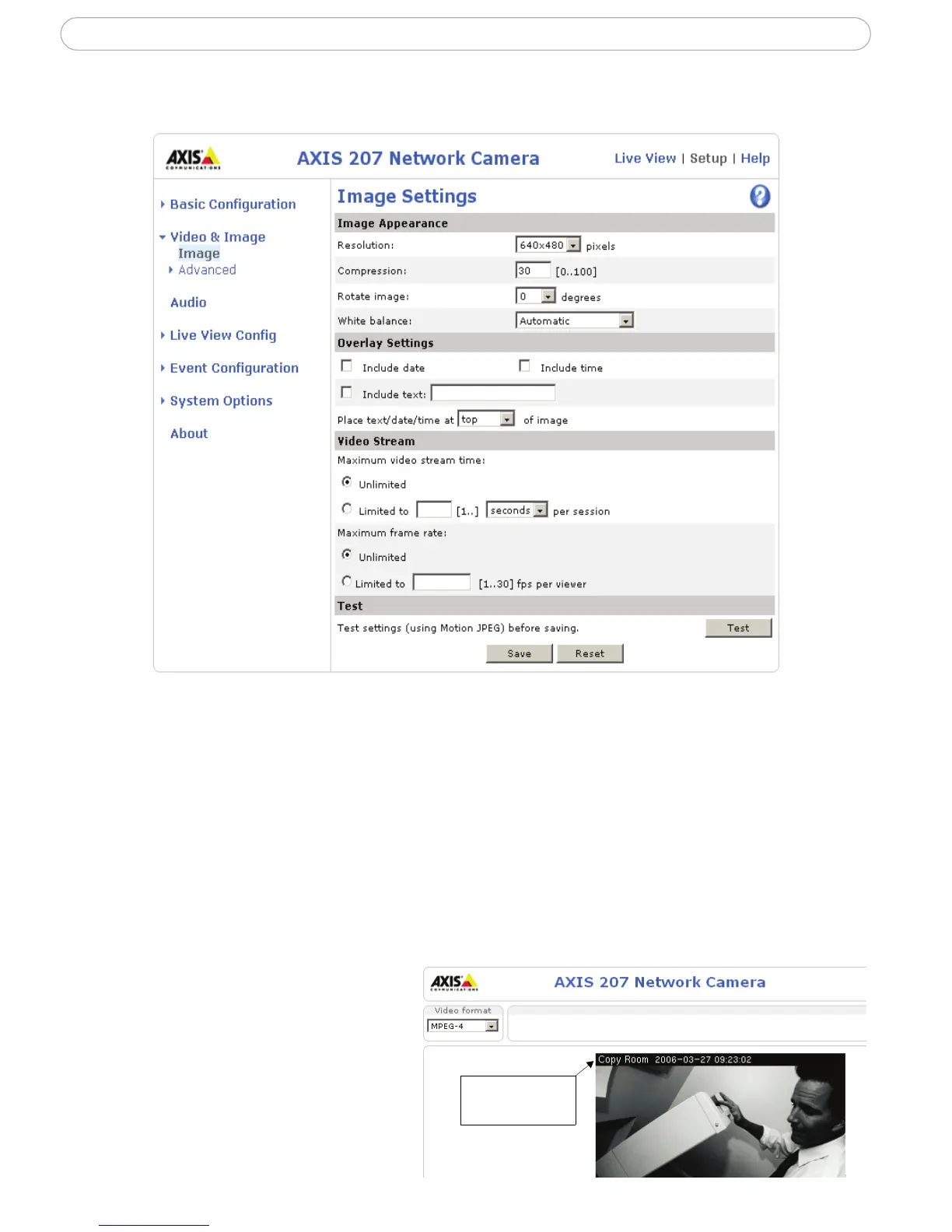Open the Audio menu item
This screenshot has height=1232, width=952.
coord(188,303)
